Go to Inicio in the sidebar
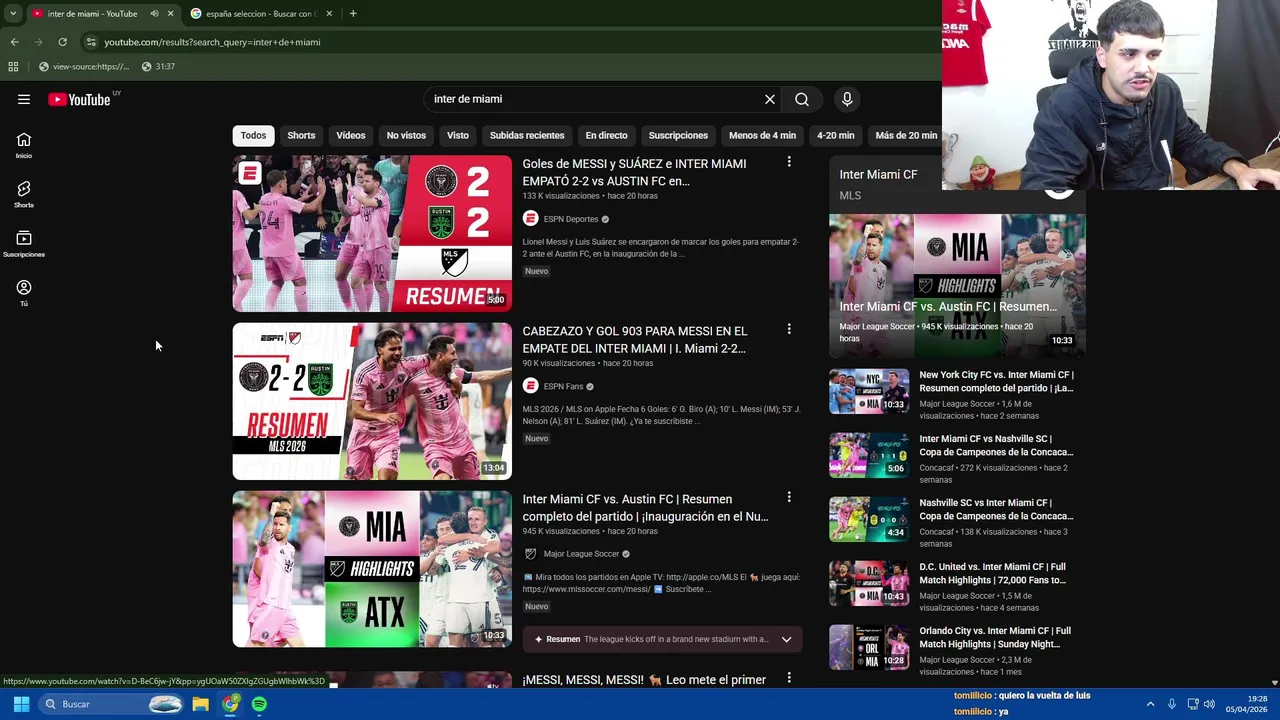1280x720 pixels. click(24, 146)
